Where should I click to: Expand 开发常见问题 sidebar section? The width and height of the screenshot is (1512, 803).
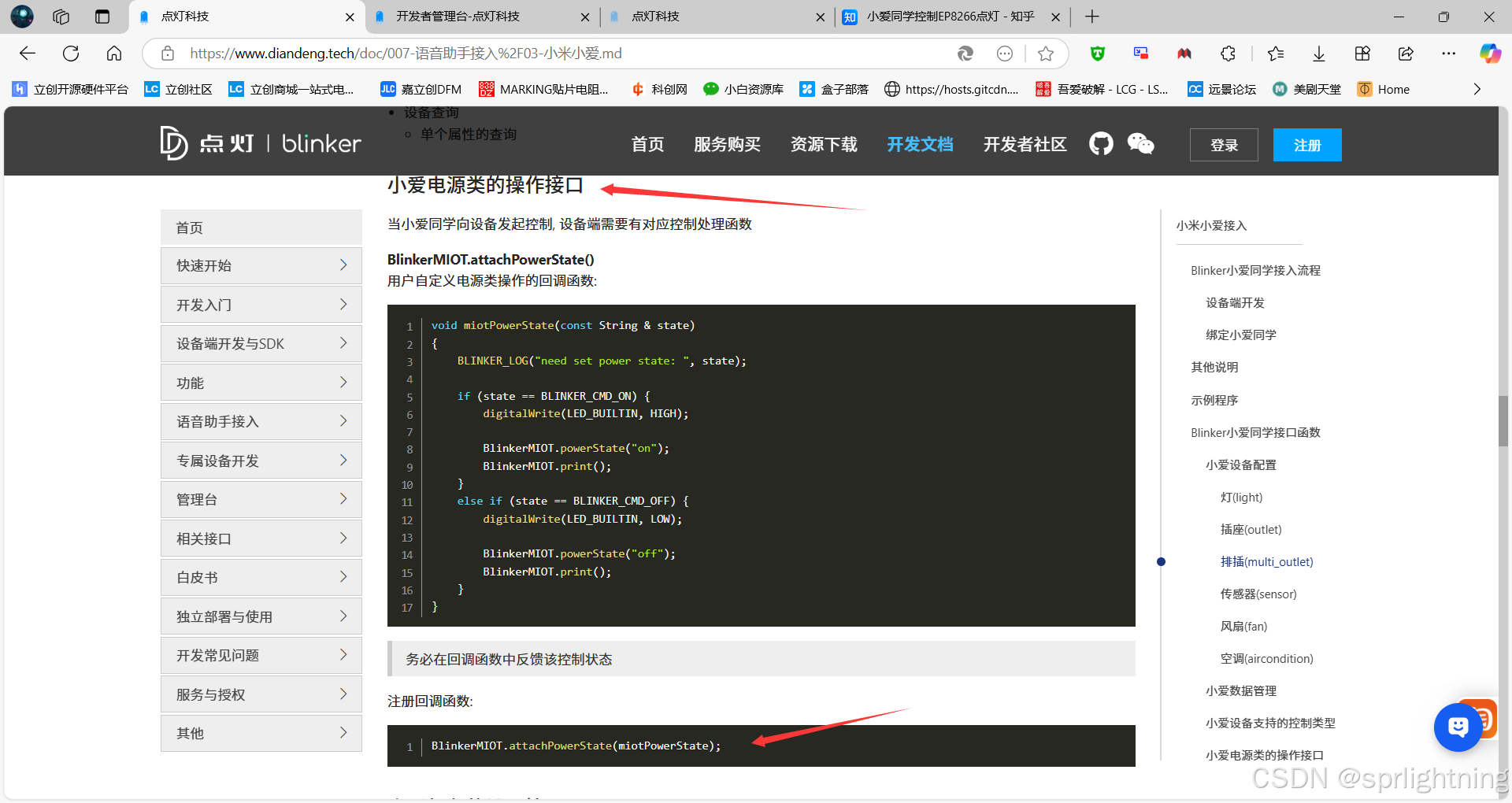coord(261,655)
